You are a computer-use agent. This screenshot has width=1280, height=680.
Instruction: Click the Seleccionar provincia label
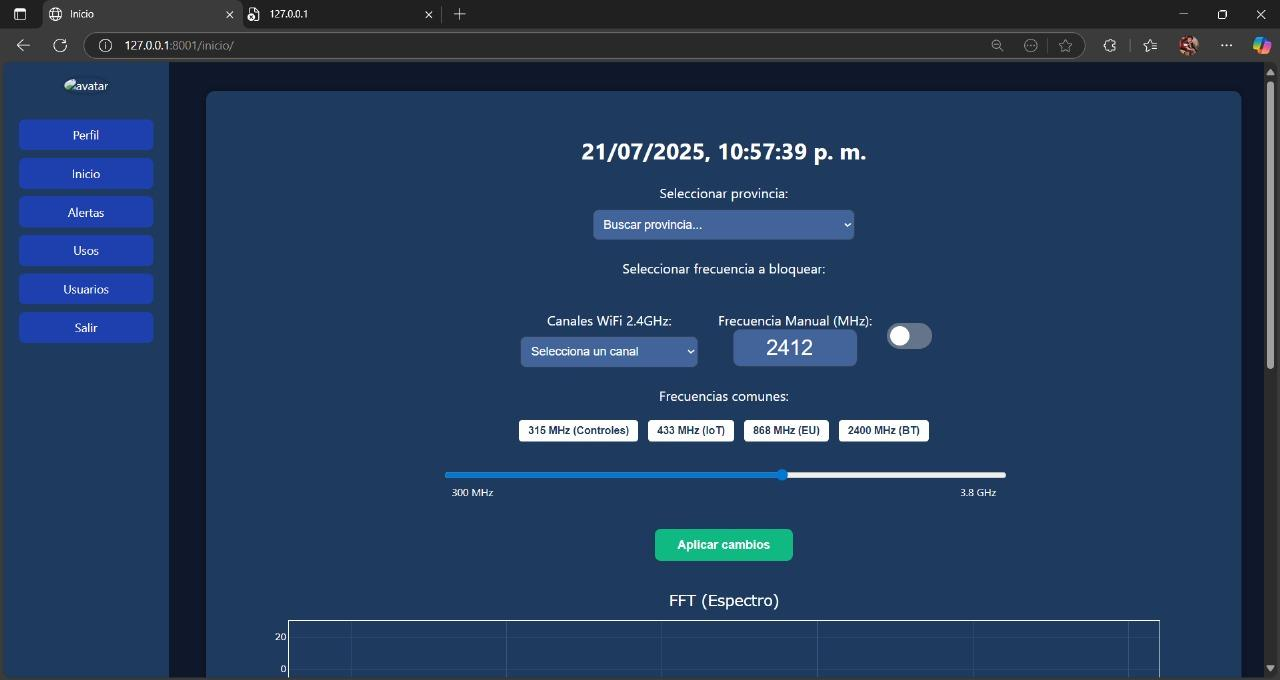tap(724, 193)
